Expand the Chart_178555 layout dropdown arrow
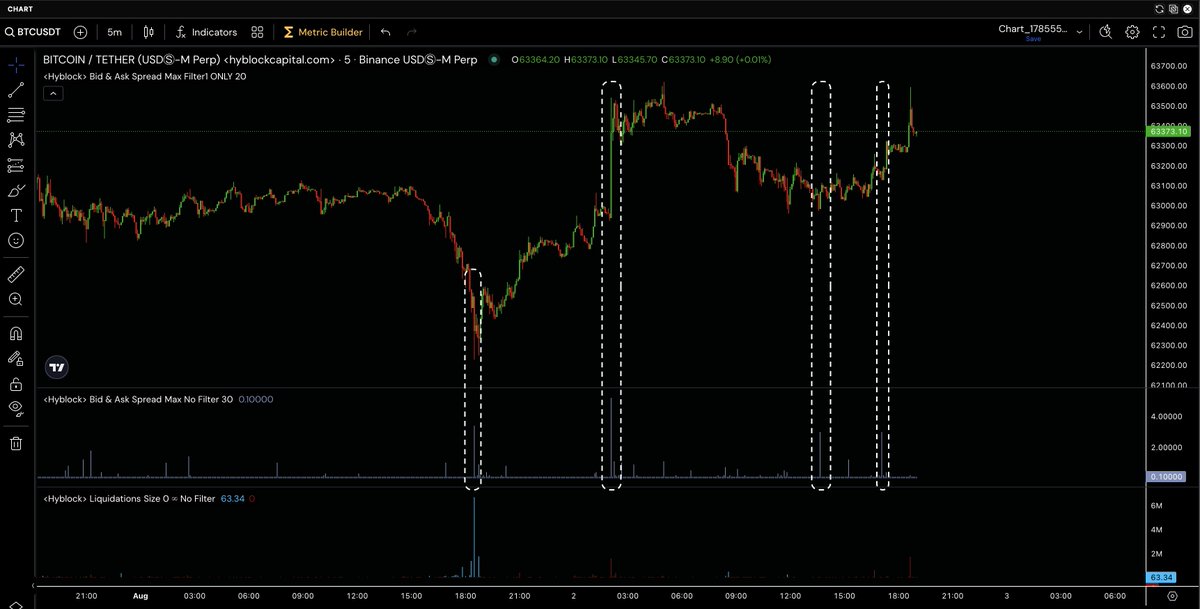Image resolution: width=1200 pixels, height=609 pixels. (x=1079, y=32)
